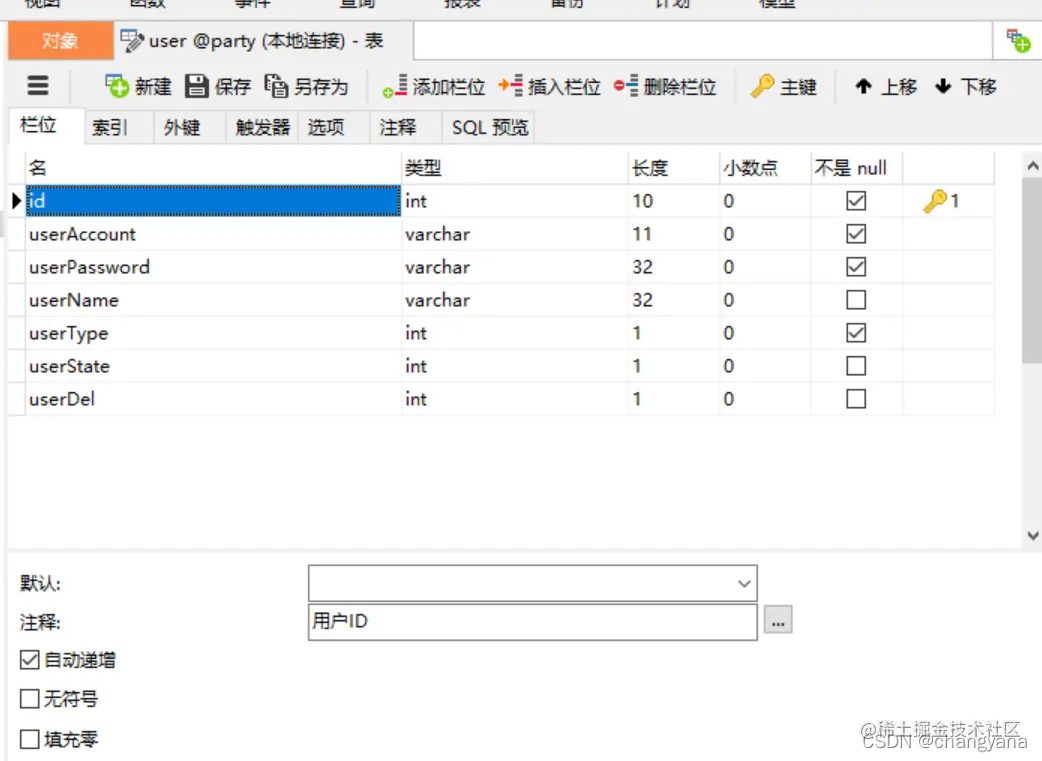The height and width of the screenshot is (761, 1042).
Task: Toggle not null for userPassword field
Action: click(x=856, y=267)
